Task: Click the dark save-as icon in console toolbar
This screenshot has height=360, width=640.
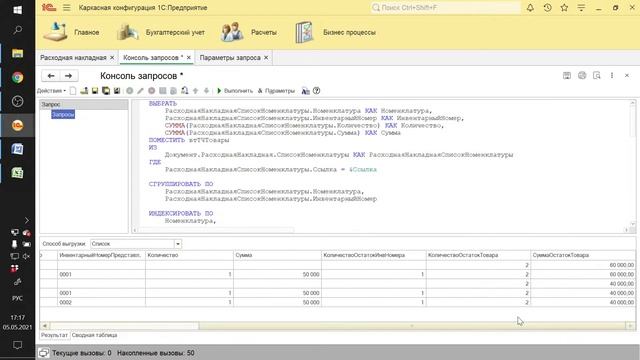Action: tap(117, 91)
